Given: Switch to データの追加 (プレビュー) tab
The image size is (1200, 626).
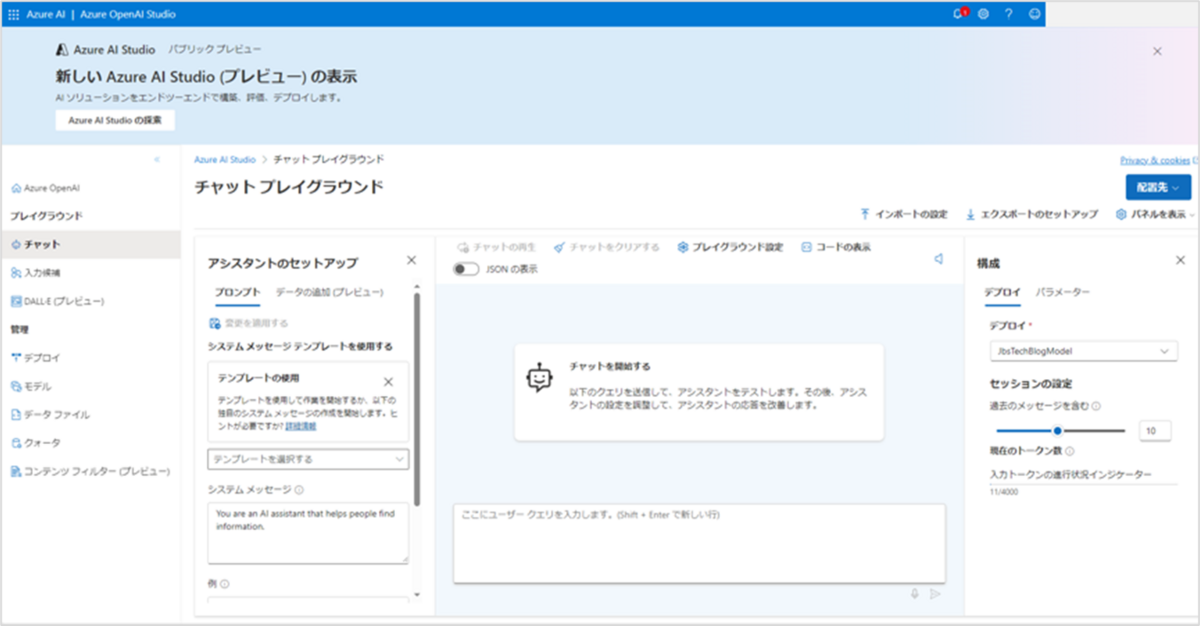Looking at the screenshot, I should click(329, 292).
